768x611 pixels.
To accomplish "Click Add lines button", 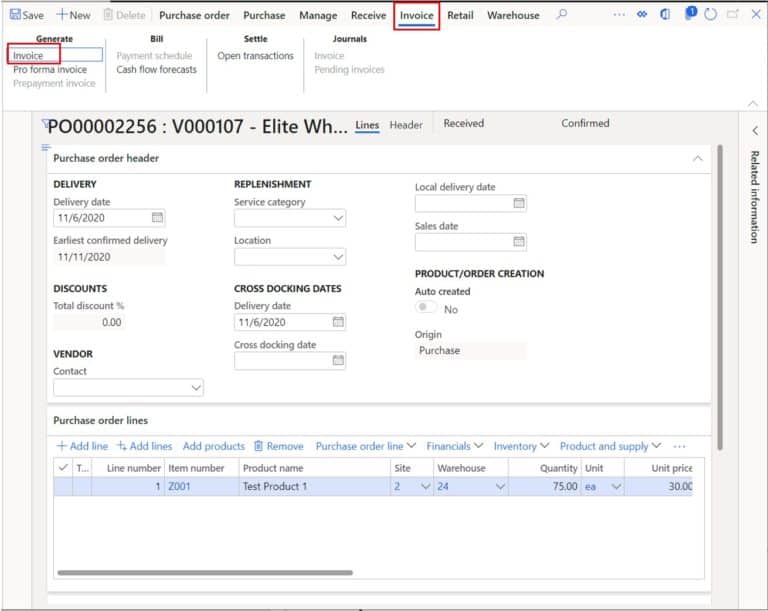I will point(144,446).
